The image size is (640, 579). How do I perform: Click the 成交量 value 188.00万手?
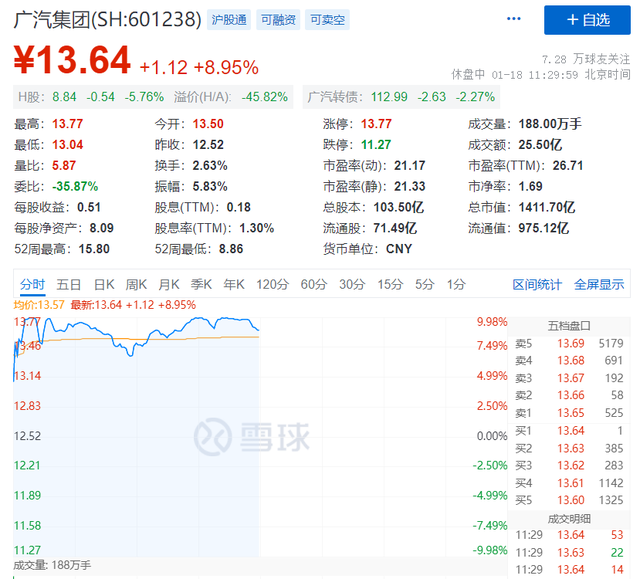click(x=550, y=124)
